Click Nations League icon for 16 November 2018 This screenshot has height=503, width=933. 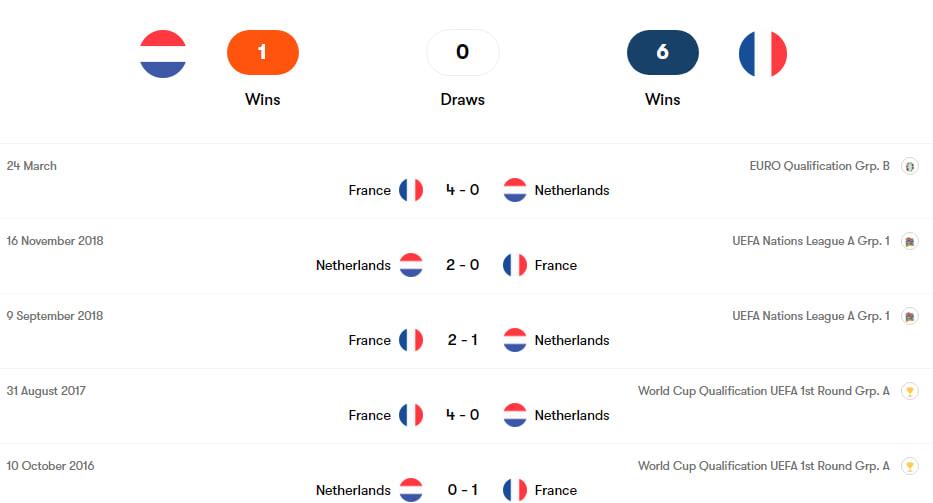point(909,241)
